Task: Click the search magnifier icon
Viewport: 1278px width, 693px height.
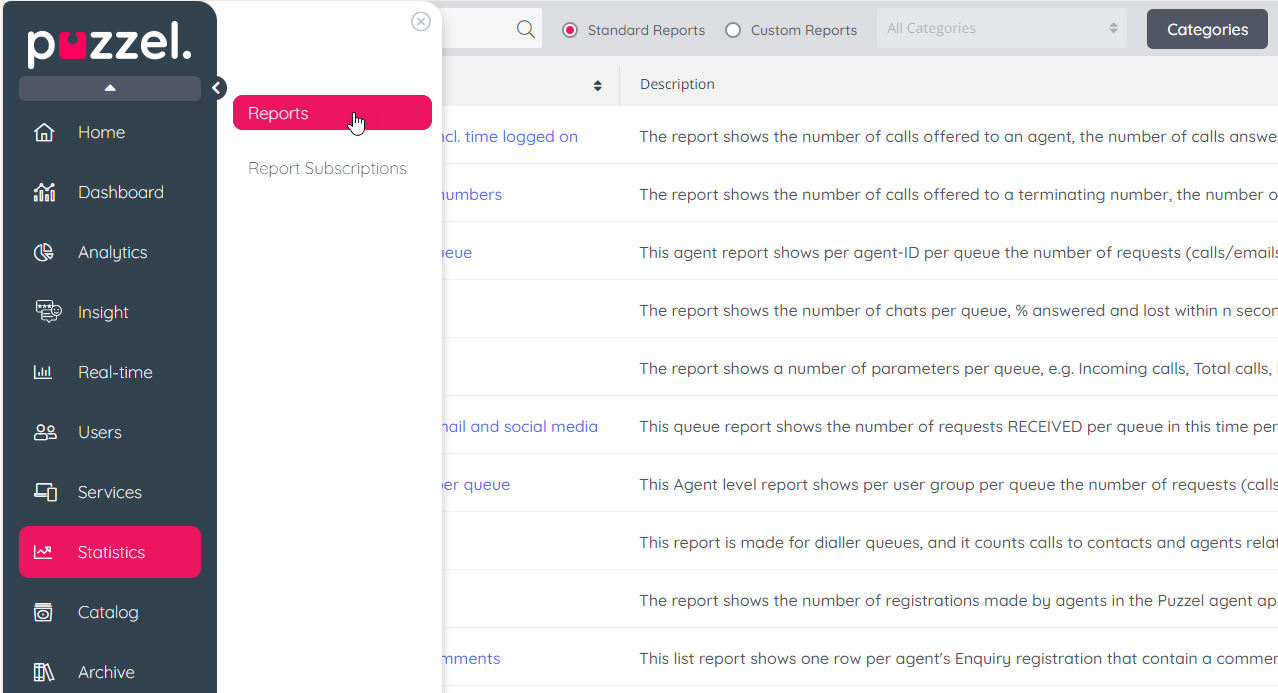Action: (525, 29)
